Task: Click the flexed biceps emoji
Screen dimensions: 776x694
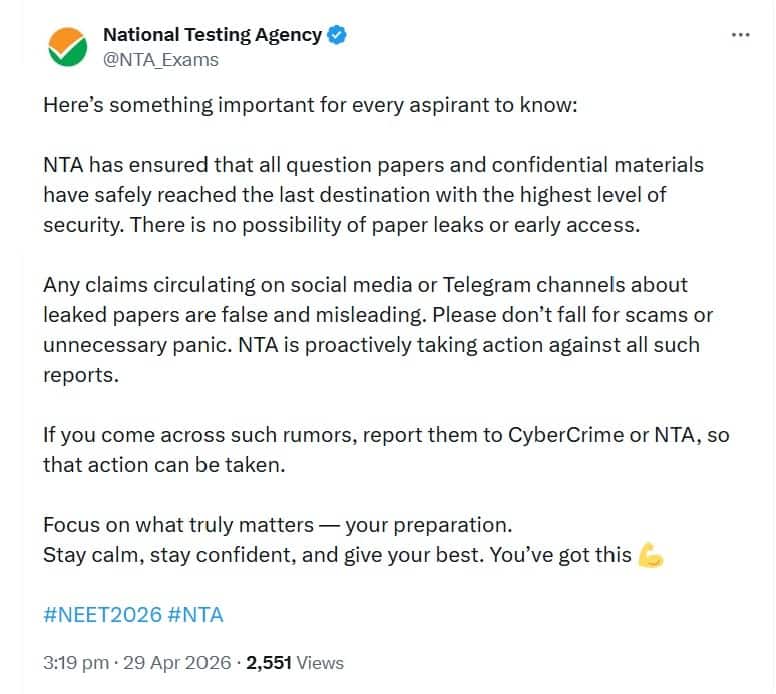Action: [x=651, y=555]
